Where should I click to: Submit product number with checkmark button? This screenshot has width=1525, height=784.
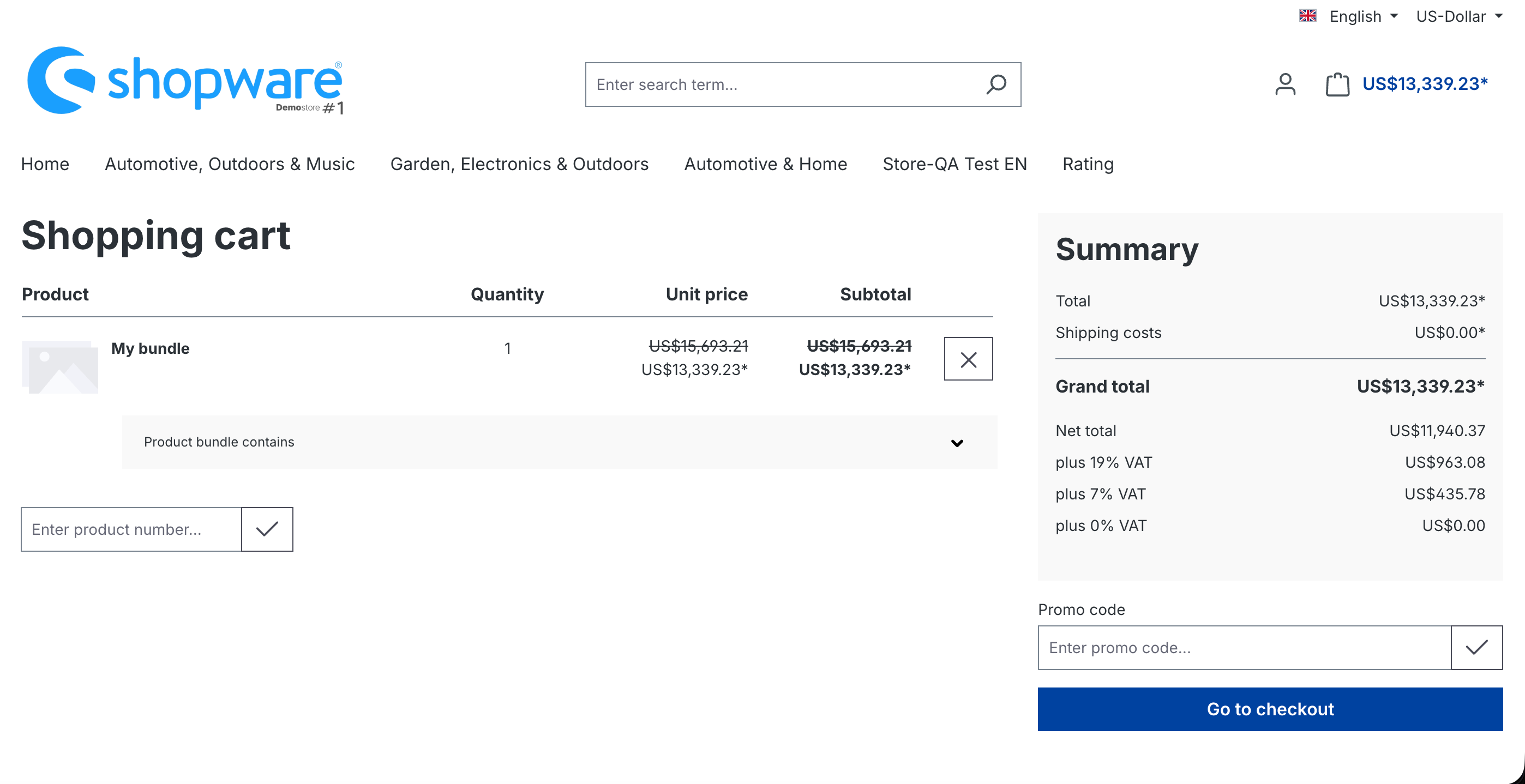(x=267, y=529)
